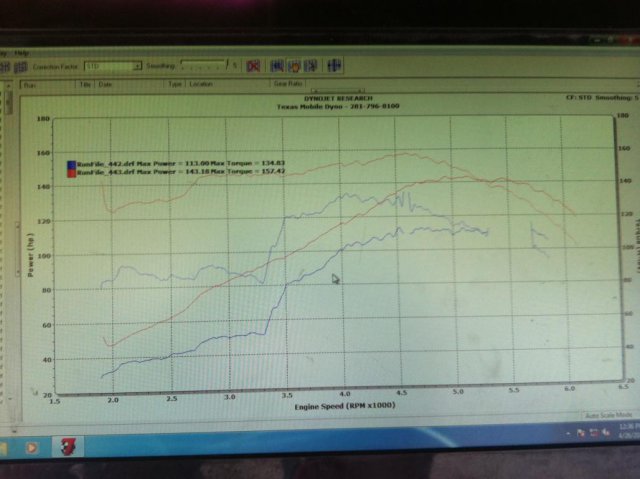The height and width of the screenshot is (479, 640).
Task: Click the graph icon right of hand icon
Action: 311,66
